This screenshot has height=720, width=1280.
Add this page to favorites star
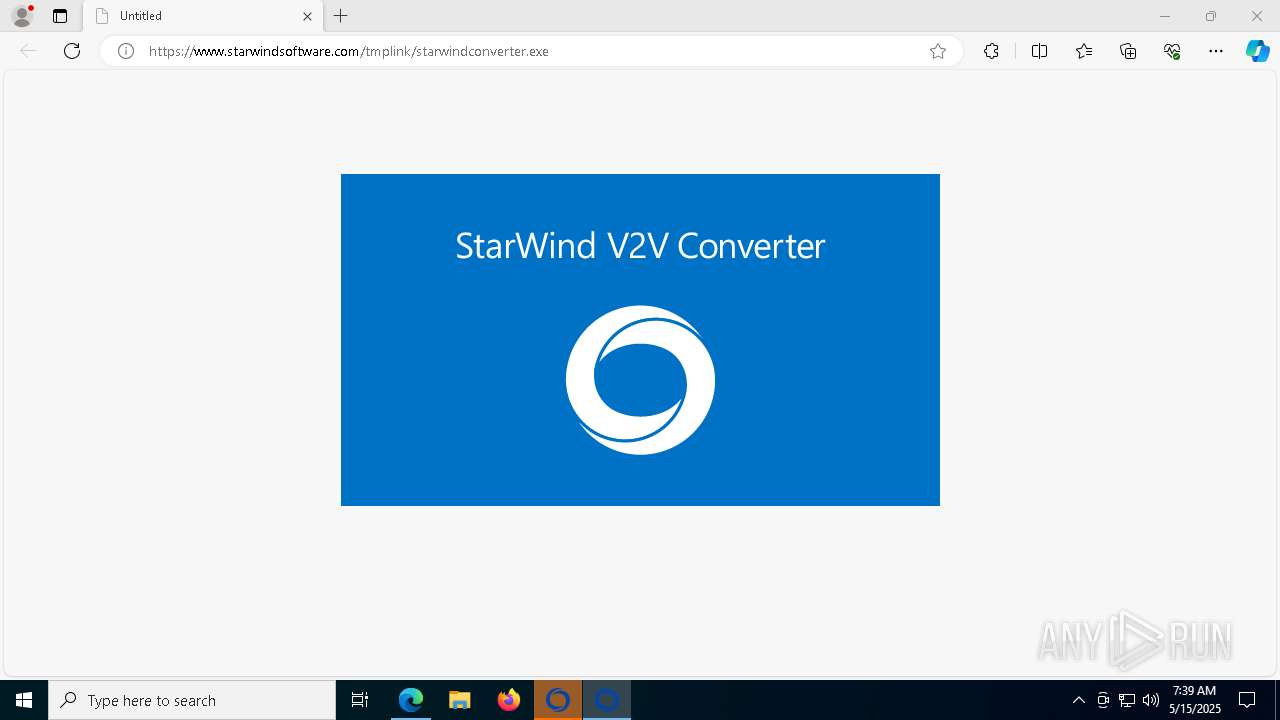pos(938,51)
